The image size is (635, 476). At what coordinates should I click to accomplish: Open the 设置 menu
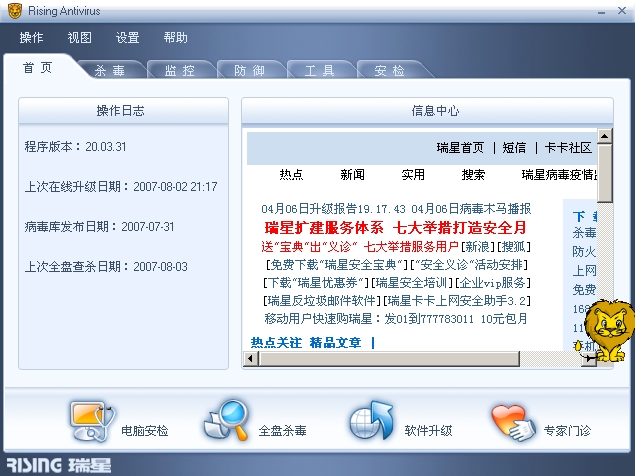128,38
